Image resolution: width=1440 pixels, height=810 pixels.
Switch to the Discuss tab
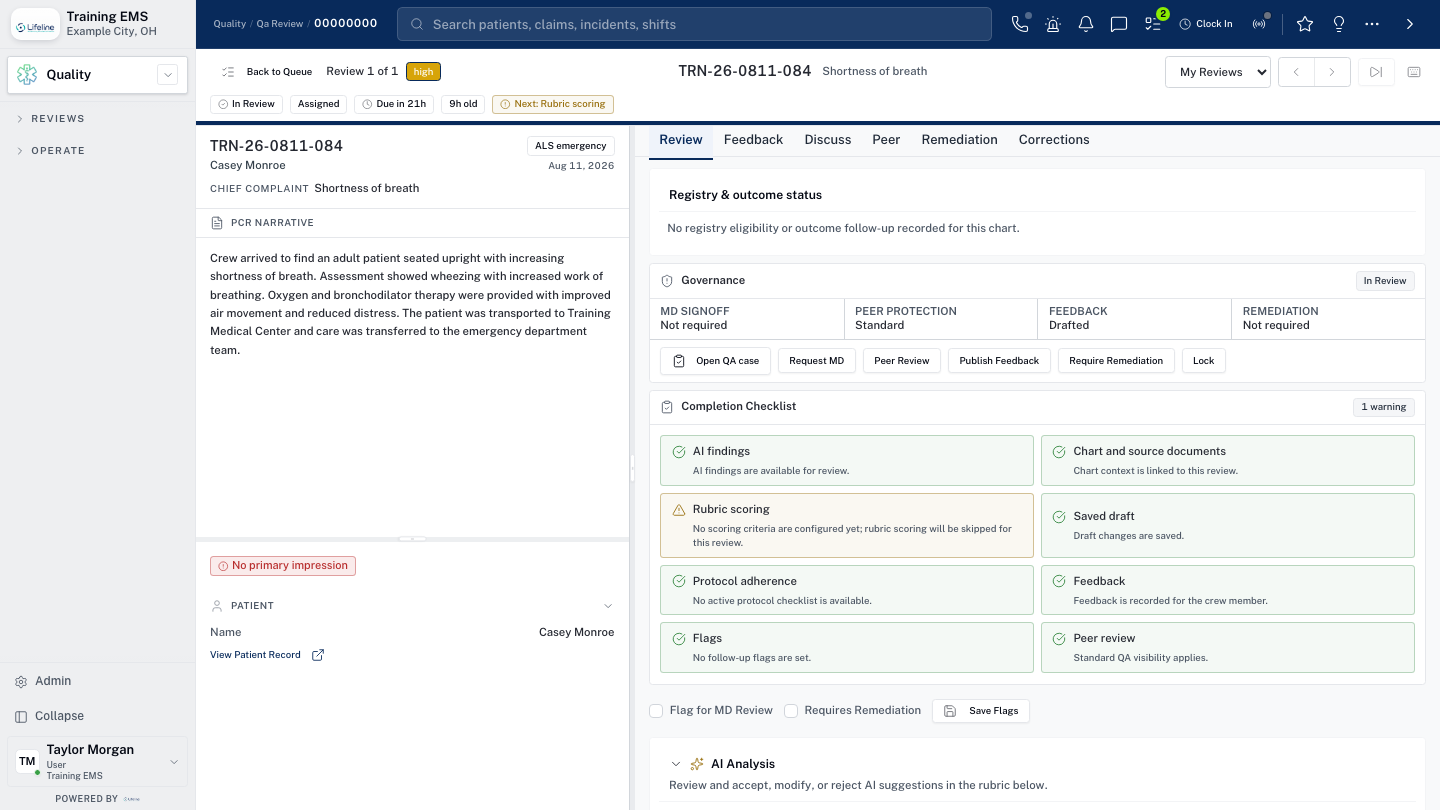(828, 140)
